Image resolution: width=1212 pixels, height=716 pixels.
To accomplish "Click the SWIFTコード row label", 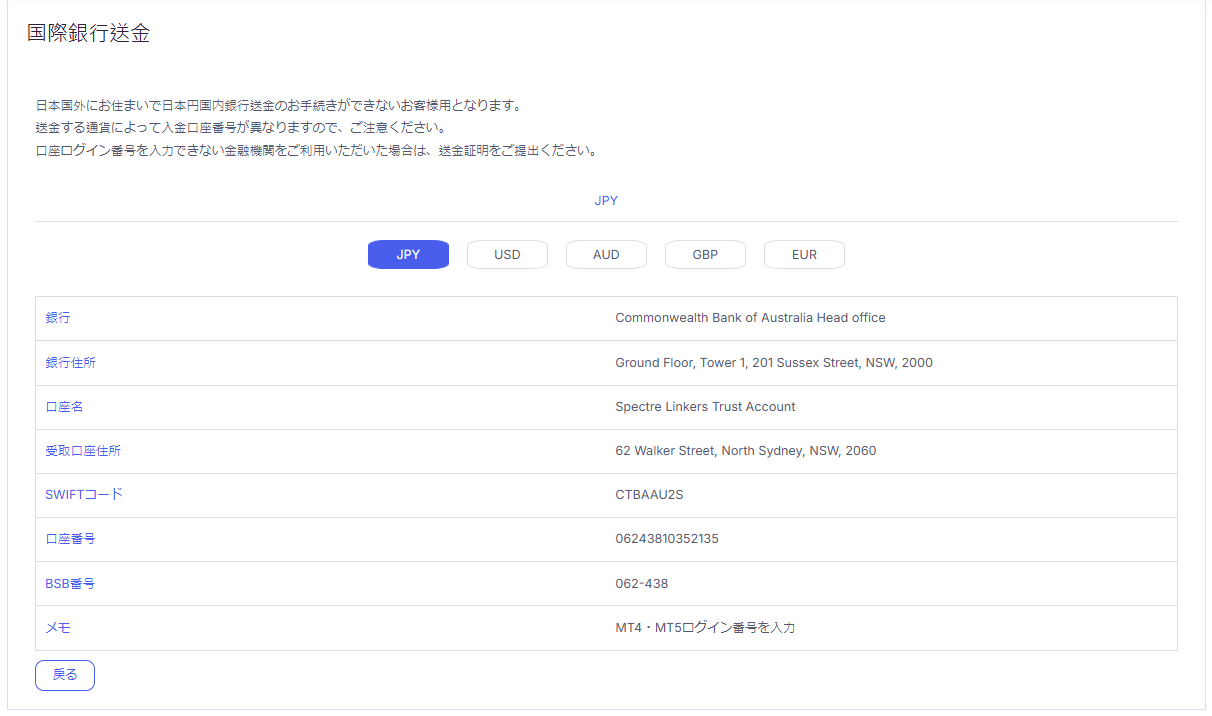I will [84, 495].
